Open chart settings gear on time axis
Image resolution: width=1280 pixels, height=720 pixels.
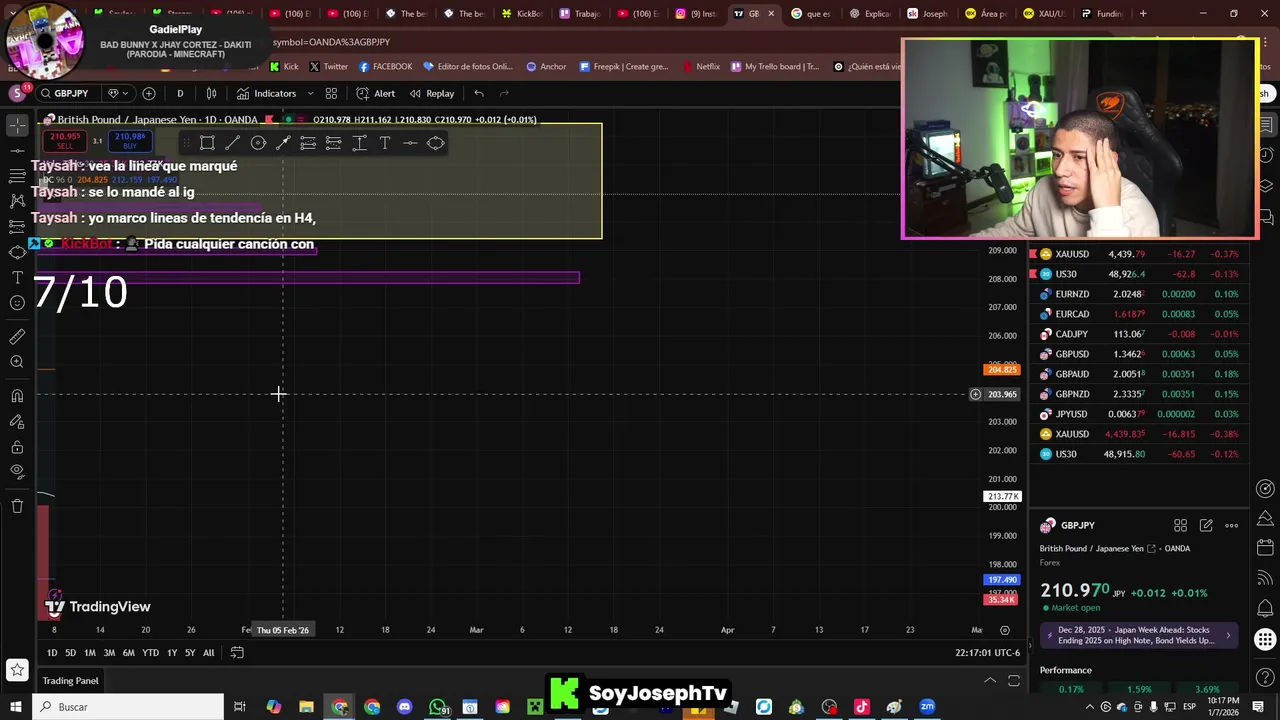coord(1005,630)
